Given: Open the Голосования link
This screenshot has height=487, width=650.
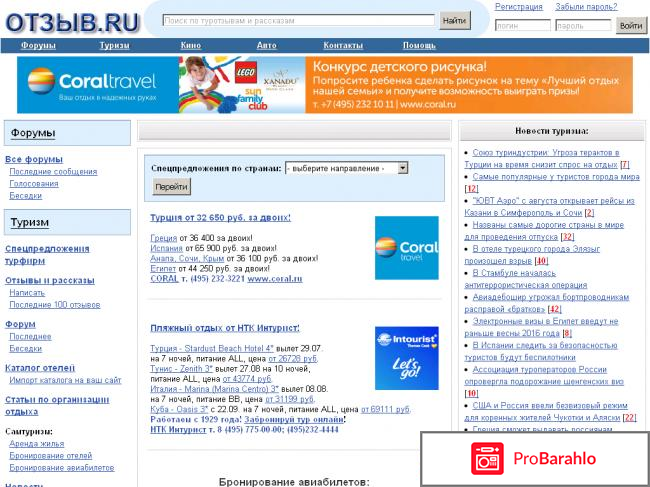Looking at the screenshot, I should point(34,184).
